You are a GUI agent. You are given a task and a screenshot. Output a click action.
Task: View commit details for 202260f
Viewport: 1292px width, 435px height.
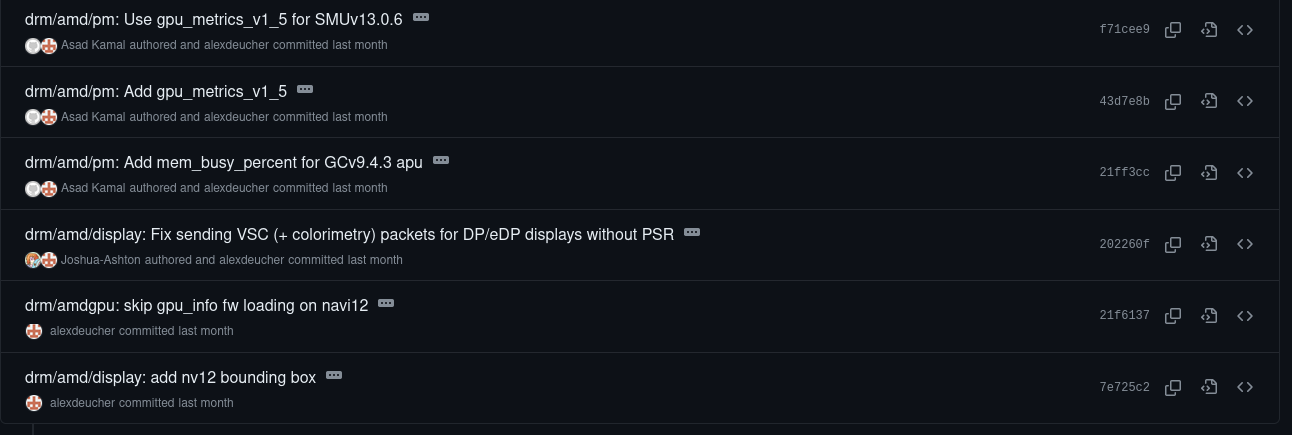(1209, 244)
